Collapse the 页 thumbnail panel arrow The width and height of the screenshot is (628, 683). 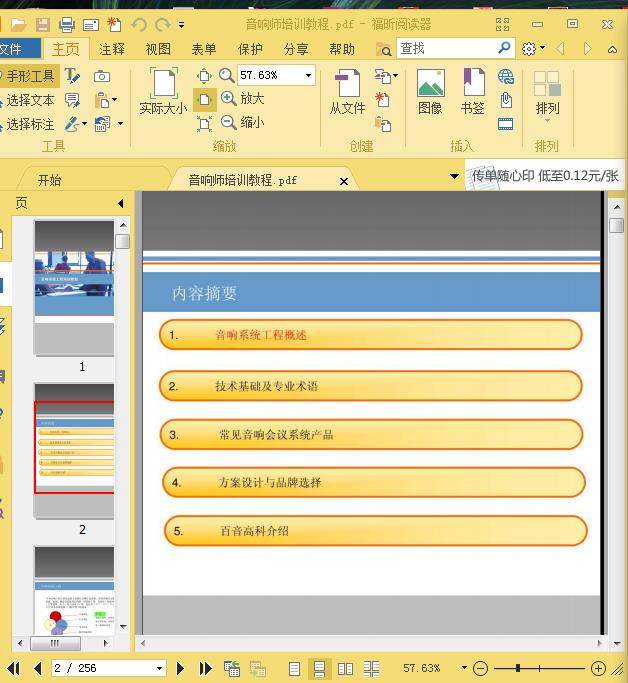pos(121,203)
